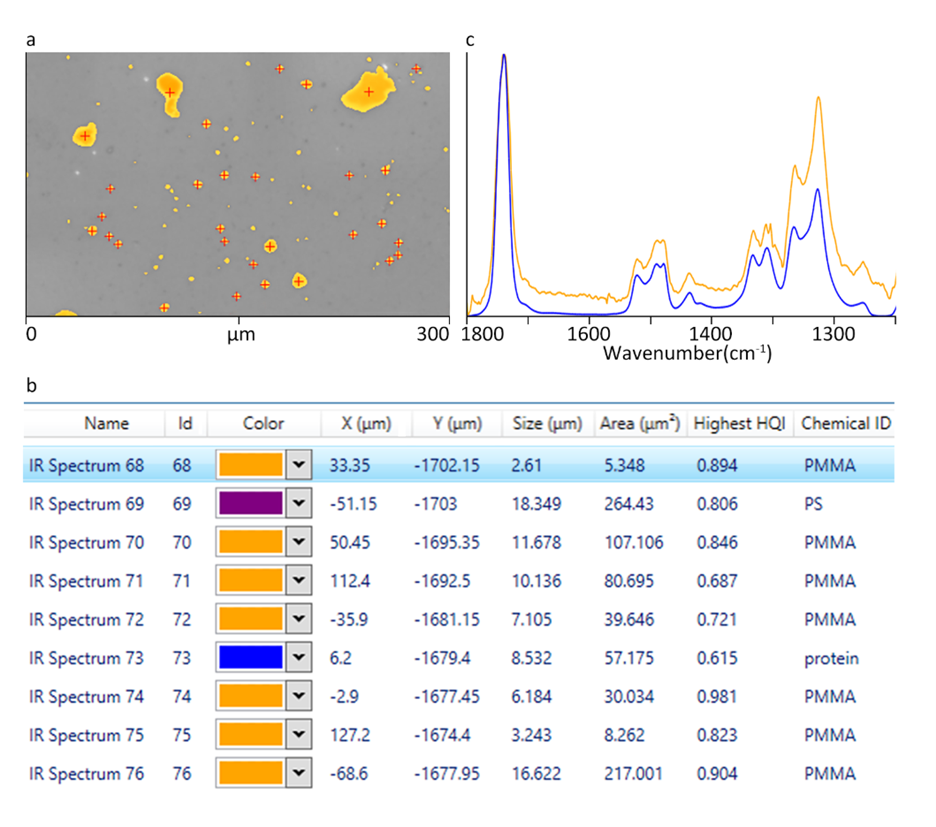Screen dimensions: 936x827
Task: Click the Size (µm) column header
Action: point(546,423)
